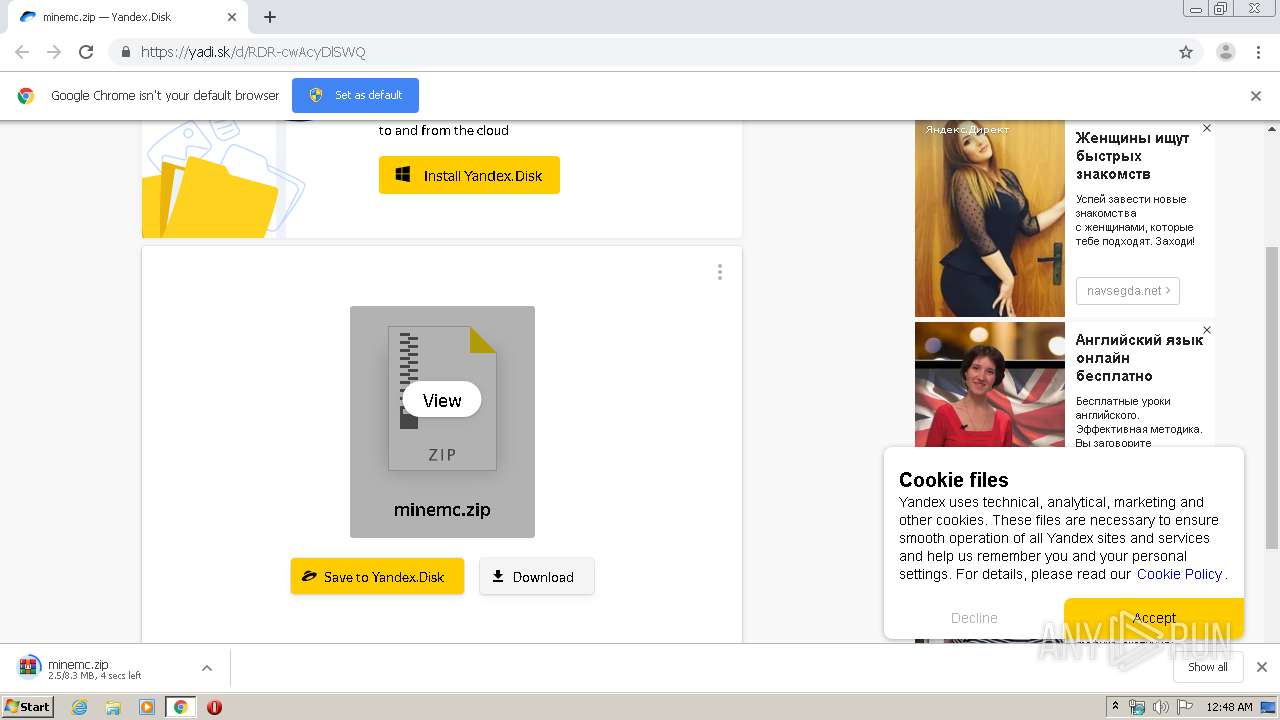Screen dimensions: 1280x720
Task: Select the Chrome taskbar button
Action: [x=180, y=707]
